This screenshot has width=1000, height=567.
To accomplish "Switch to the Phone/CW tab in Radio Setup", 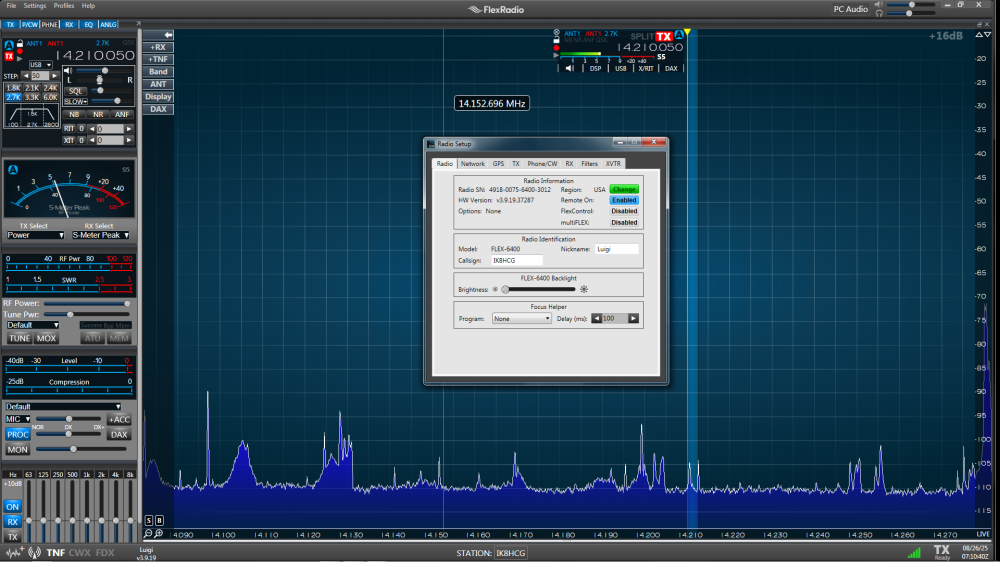I will tap(542, 164).
